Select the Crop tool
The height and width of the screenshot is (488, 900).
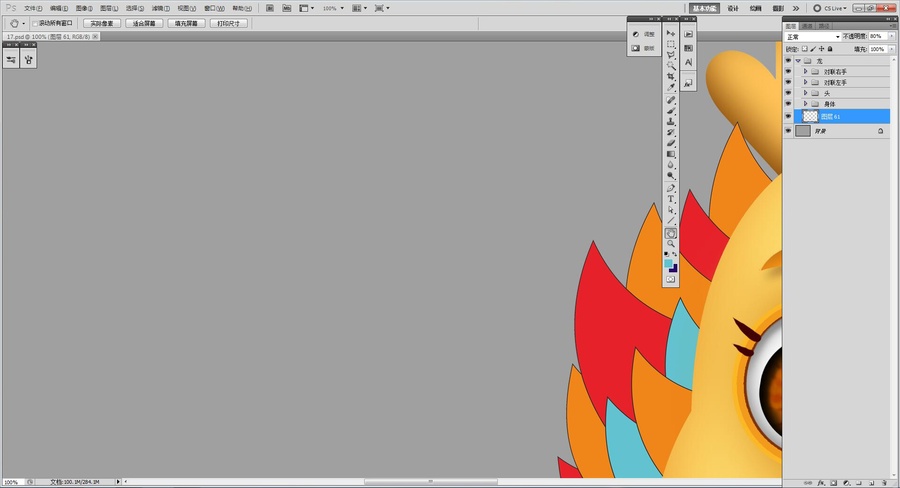point(670,76)
